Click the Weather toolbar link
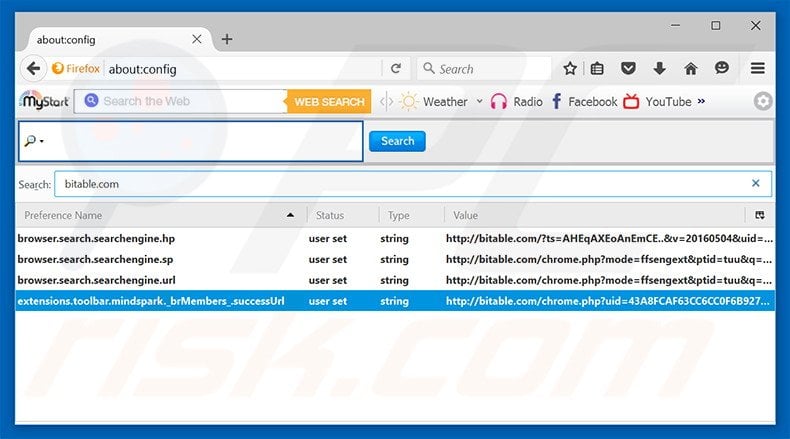This screenshot has width=790, height=439. click(445, 102)
